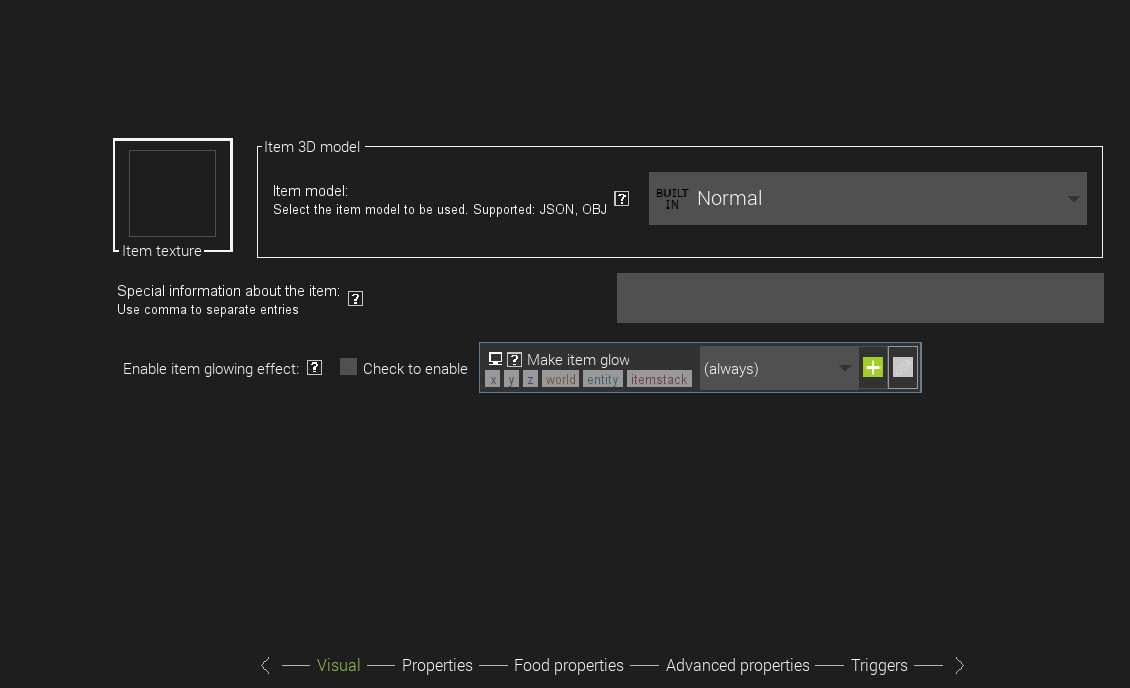The height and width of the screenshot is (688, 1130).
Task: Click the BUILT IN badge on the model selector
Action: [x=671, y=198]
